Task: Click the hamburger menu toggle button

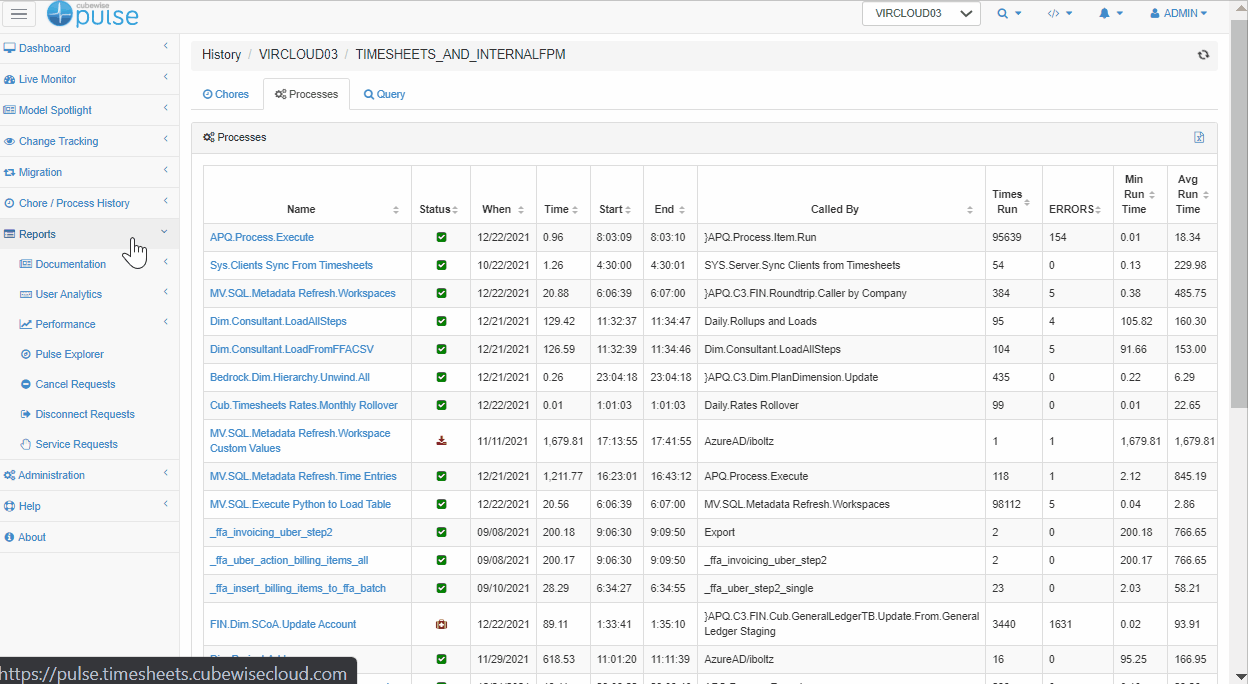Action: pos(19,14)
